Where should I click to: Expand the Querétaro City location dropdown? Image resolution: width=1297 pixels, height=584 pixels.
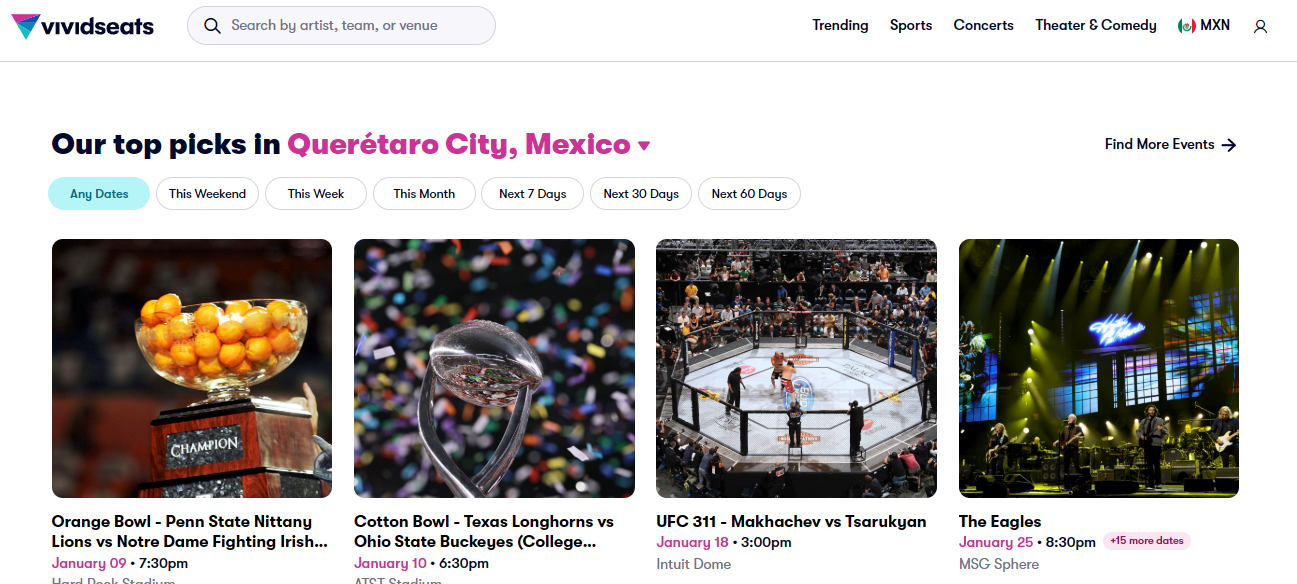pyautogui.click(x=644, y=146)
